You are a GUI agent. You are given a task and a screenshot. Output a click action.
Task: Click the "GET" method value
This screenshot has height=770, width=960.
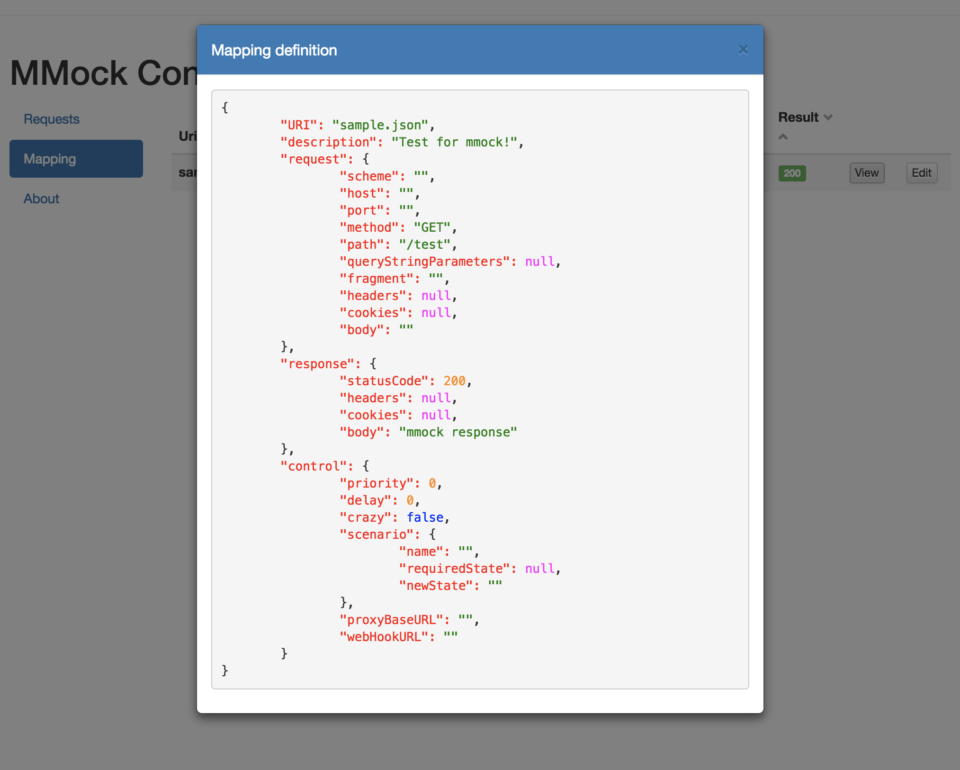tap(432, 228)
